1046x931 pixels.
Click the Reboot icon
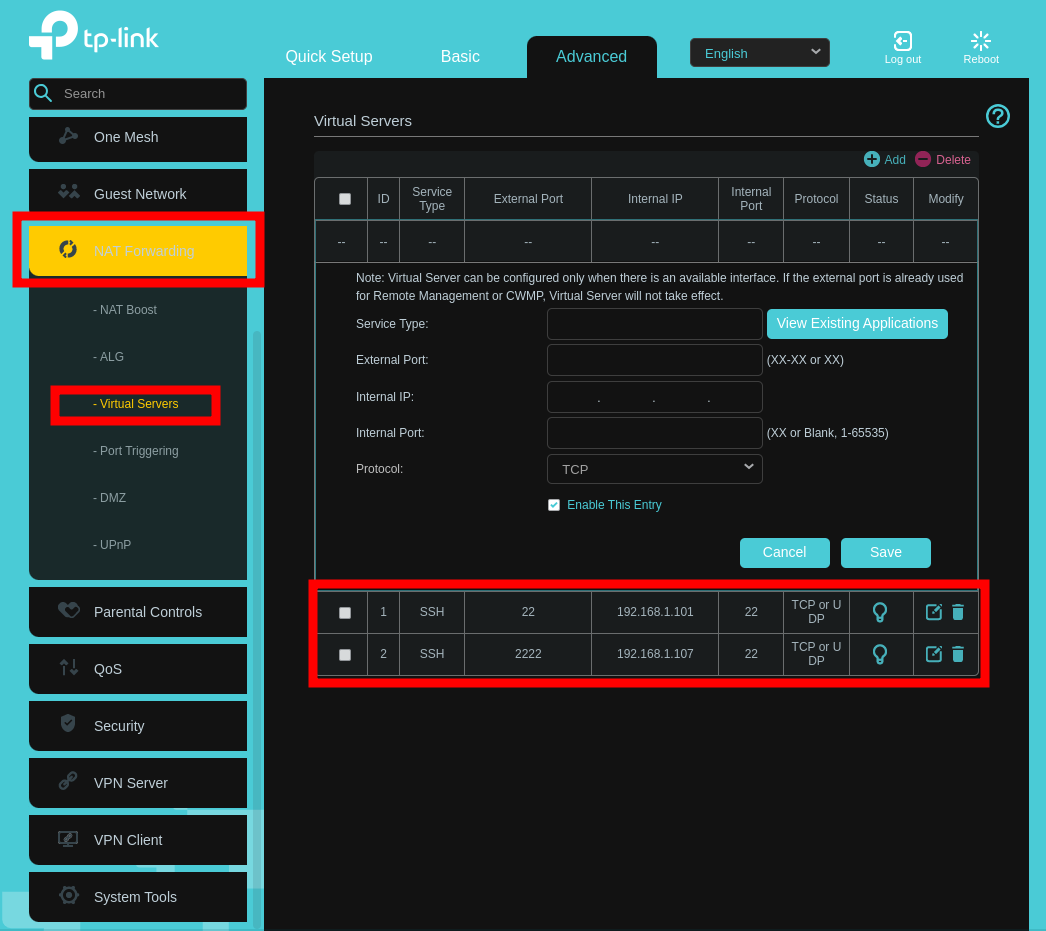(981, 41)
